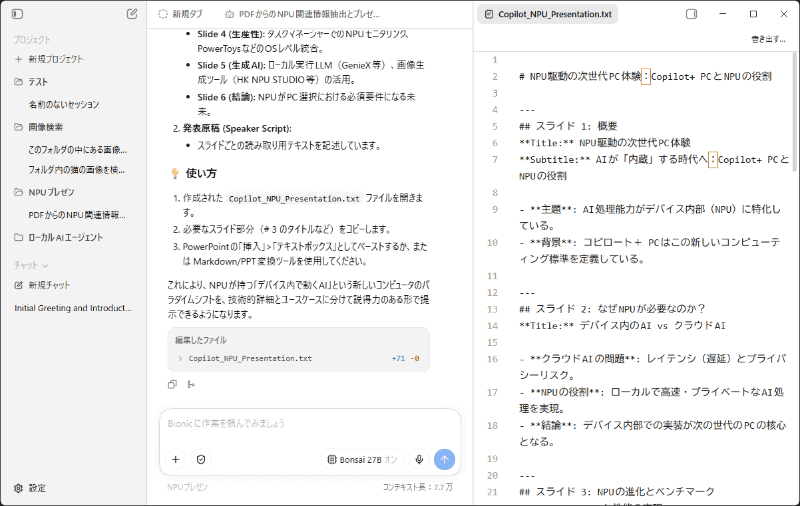The height and width of the screenshot is (506, 800).
Task: Open the Bonsai 27B model selector
Action: pos(362,460)
